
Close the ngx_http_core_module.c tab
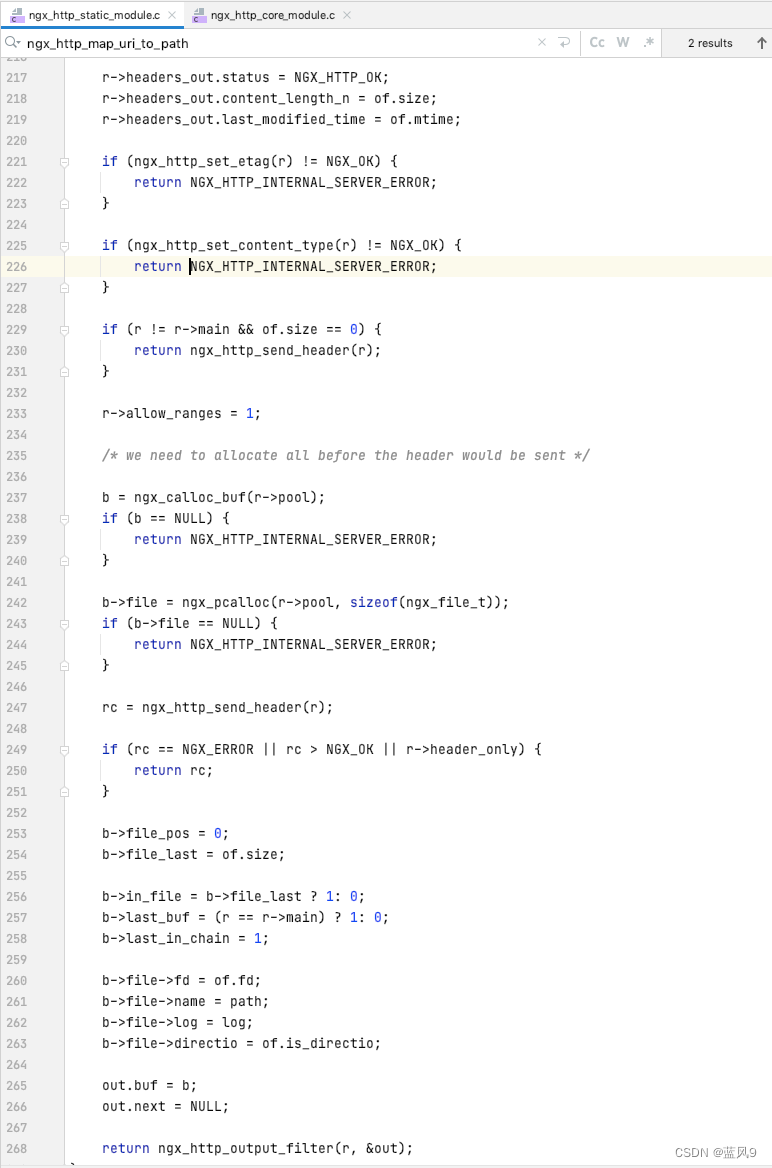tap(347, 15)
